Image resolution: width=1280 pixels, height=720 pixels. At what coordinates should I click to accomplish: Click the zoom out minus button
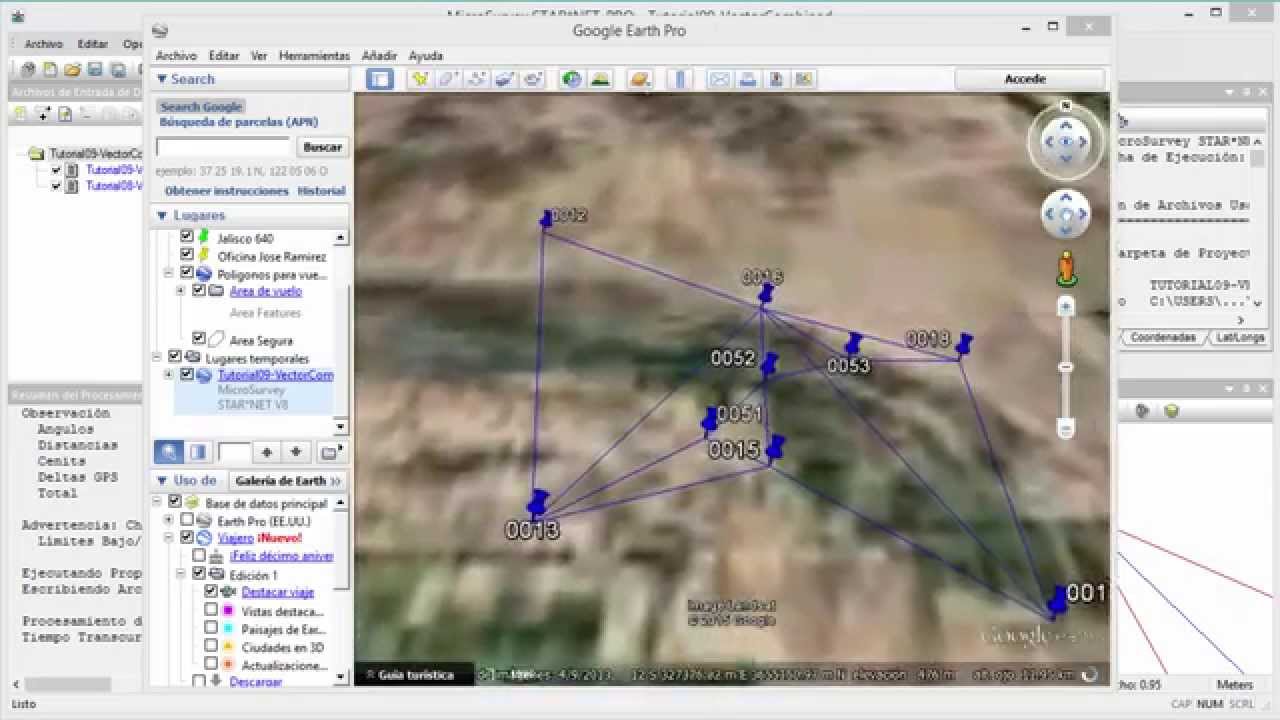point(1066,428)
